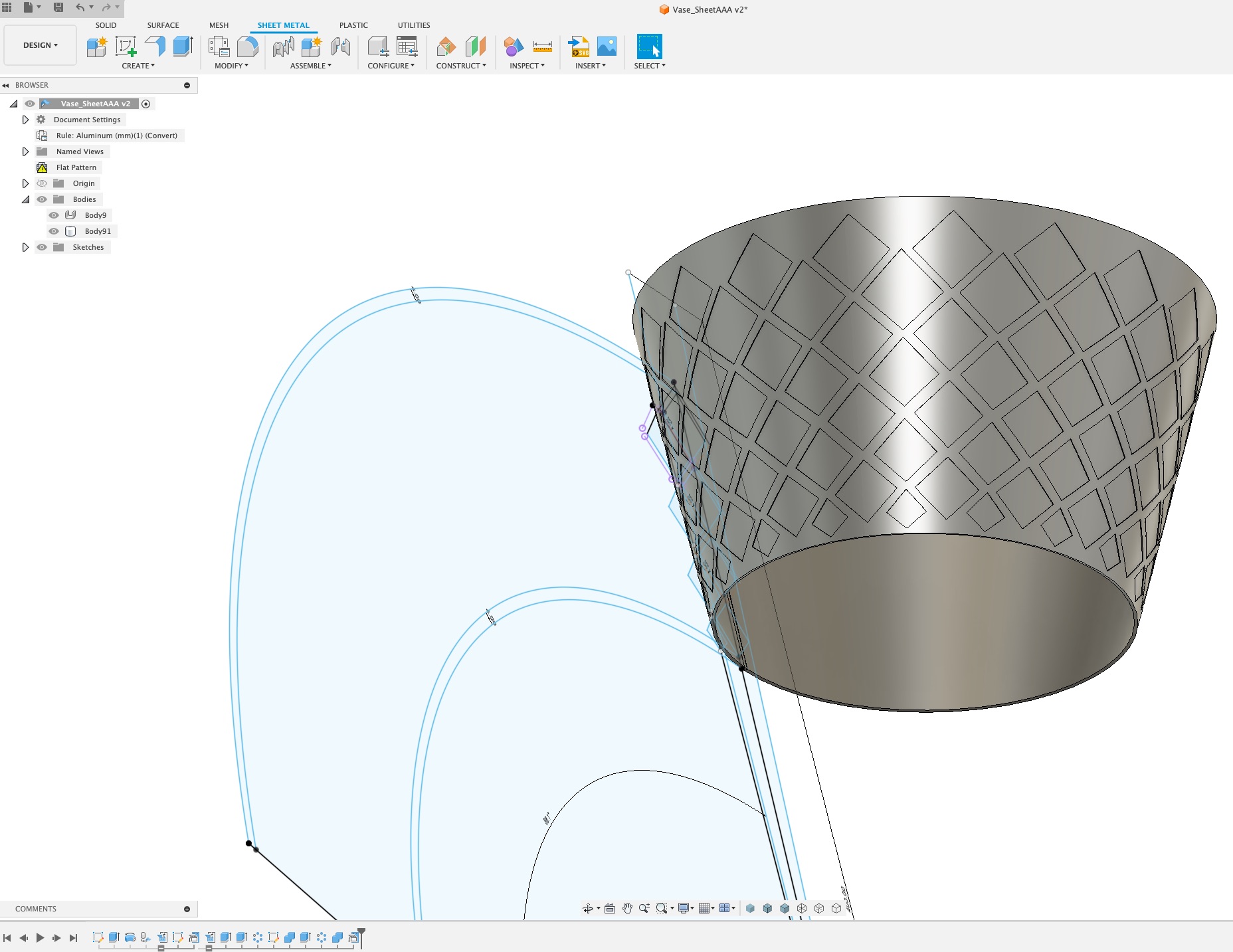Select the Orbit tool at the bottom
Viewport: 1233px width, 952px height.
click(589, 908)
